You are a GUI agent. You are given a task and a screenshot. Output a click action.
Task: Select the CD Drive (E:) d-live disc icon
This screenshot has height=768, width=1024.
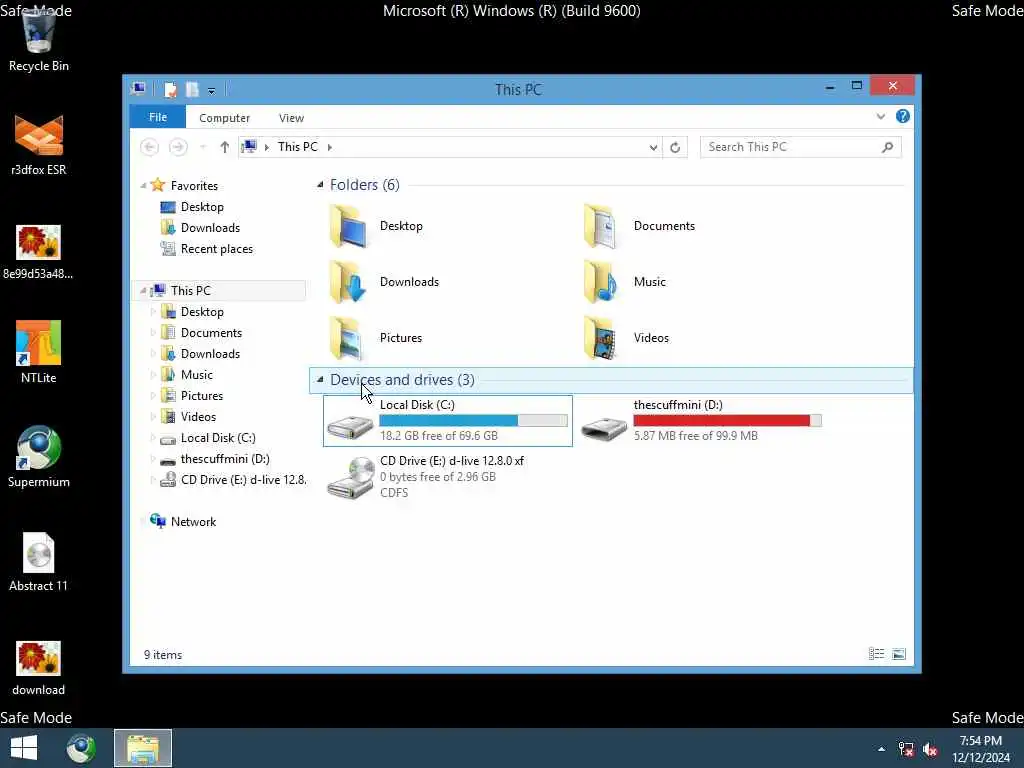click(351, 479)
